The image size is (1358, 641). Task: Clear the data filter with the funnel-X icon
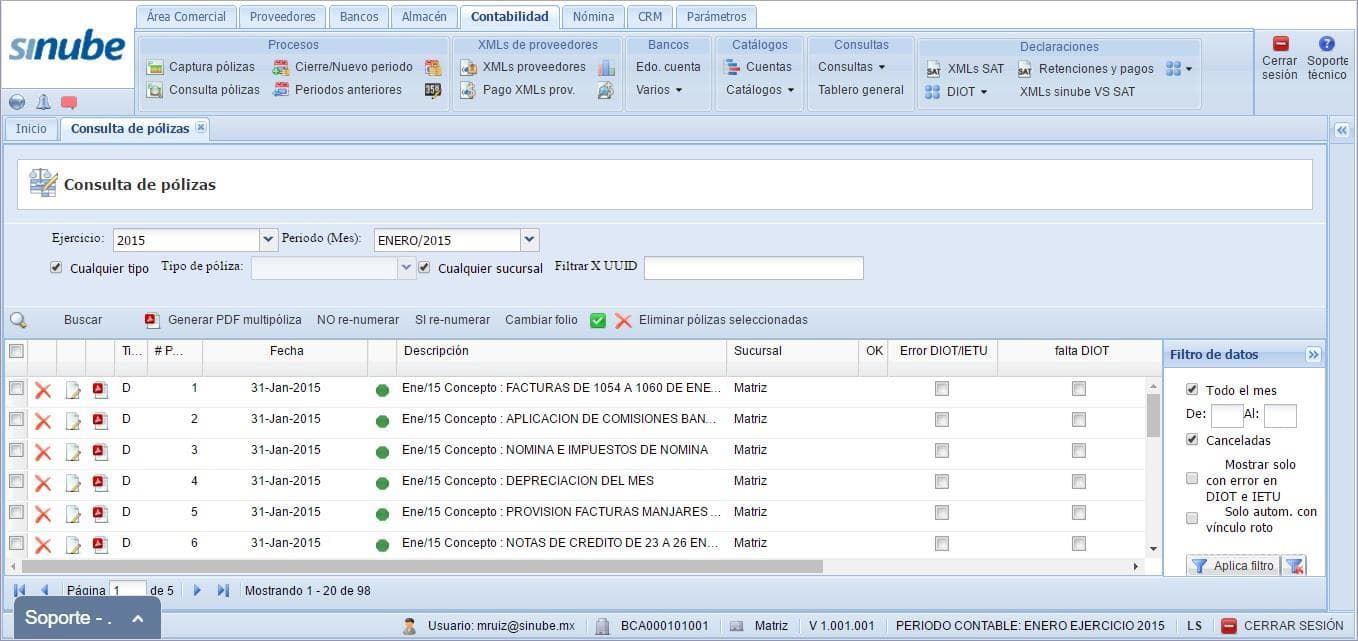pyautogui.click(x=1294, y=566)
